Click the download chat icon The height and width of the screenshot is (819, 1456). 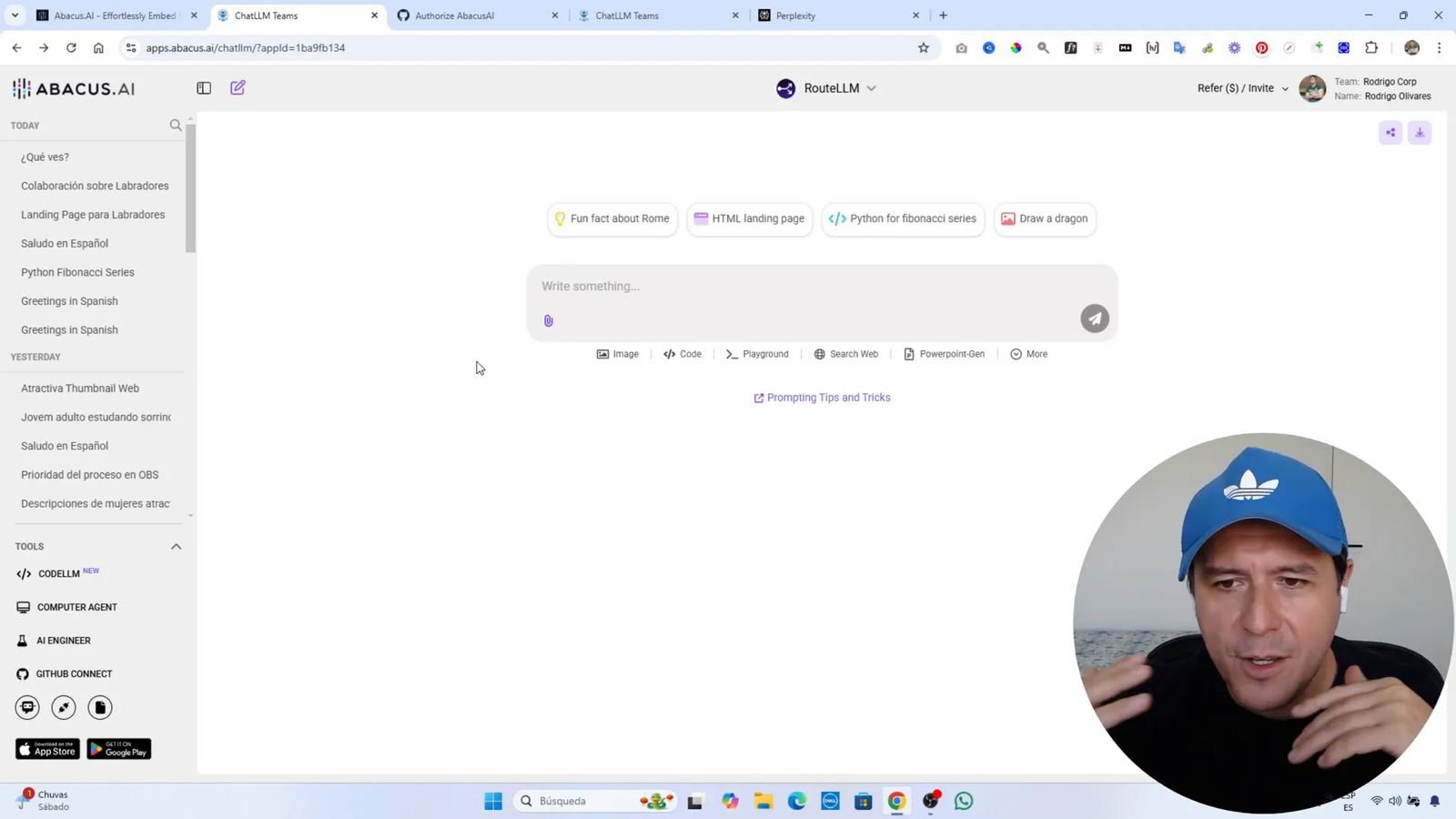point(1419,132)
